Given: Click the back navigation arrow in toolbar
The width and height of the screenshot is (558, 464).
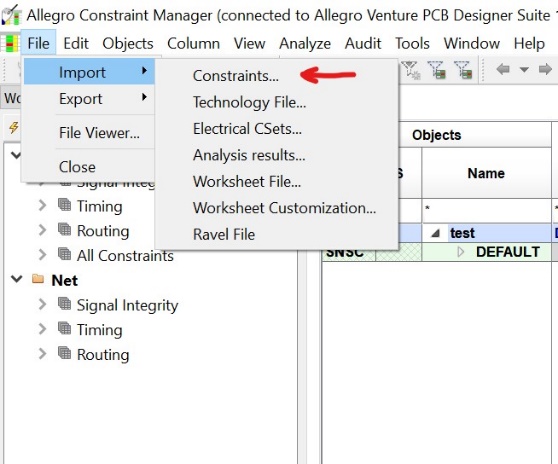Looking at the screenshot, I should pyautogui.click(x=503, y=69).
